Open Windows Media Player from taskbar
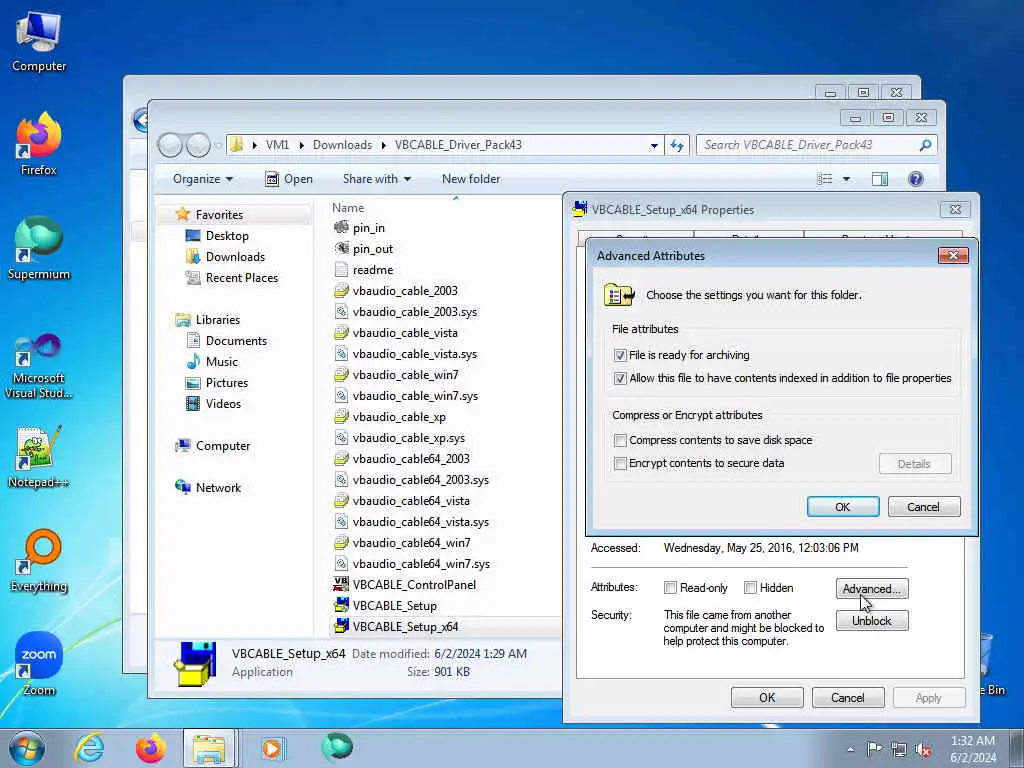The image size is (1024, 768). coord(272,748)
